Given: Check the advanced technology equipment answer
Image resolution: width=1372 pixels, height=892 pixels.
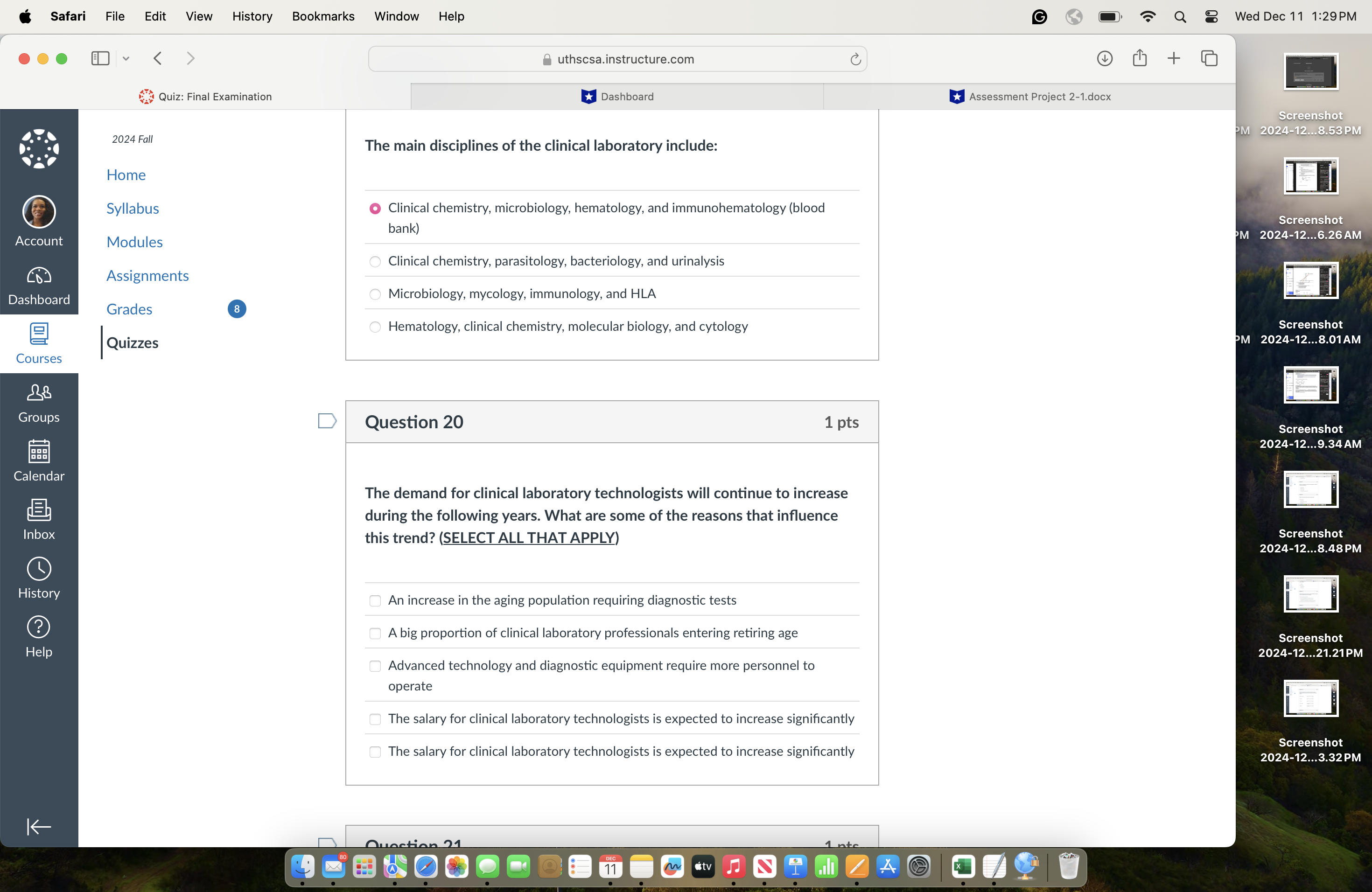Looking at the screenshot, I should (x=375, y=666).
